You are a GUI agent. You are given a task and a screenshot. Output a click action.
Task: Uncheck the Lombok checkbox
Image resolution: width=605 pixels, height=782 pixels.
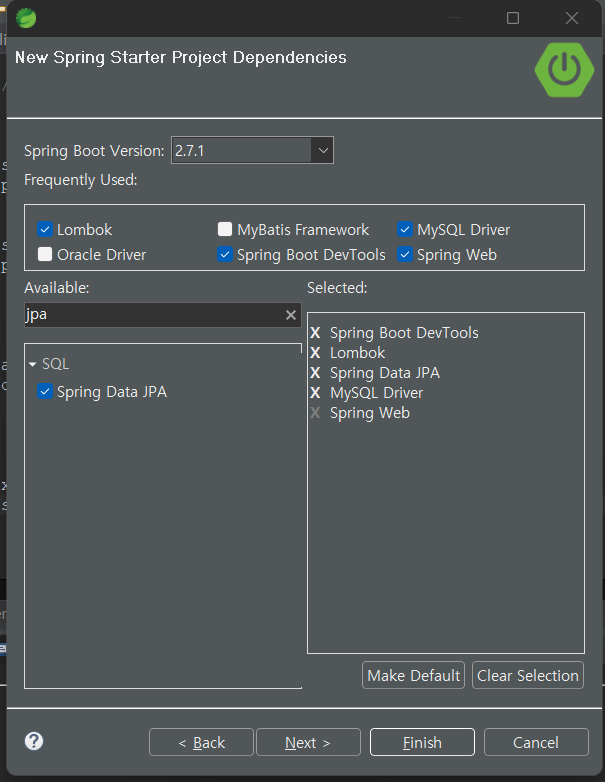coord(45,229)
